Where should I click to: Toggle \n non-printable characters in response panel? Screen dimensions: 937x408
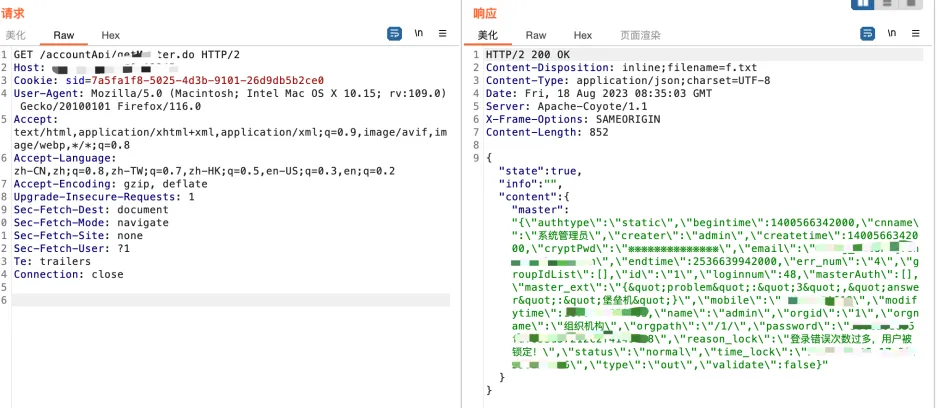[892, 34]
